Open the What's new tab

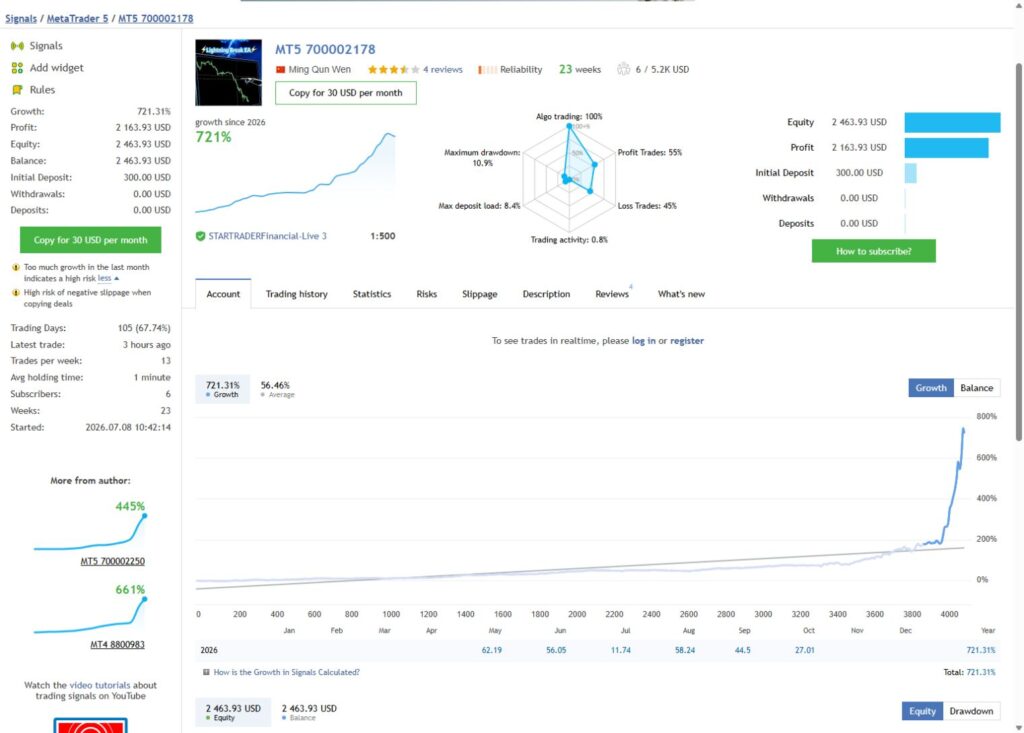point(681,294)
